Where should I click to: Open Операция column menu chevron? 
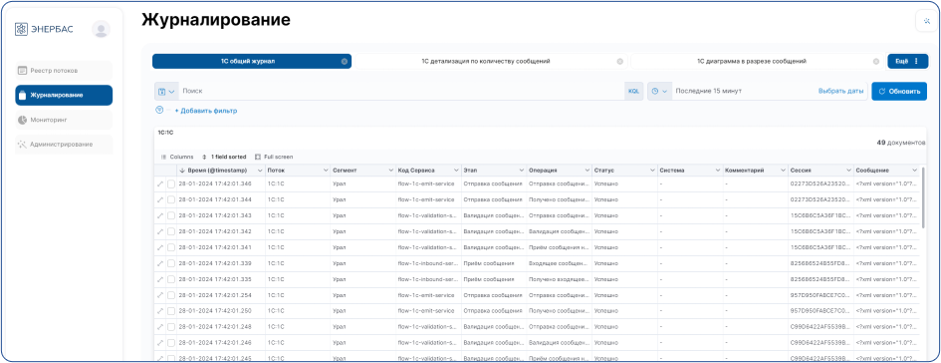click(x=587, y=170)
